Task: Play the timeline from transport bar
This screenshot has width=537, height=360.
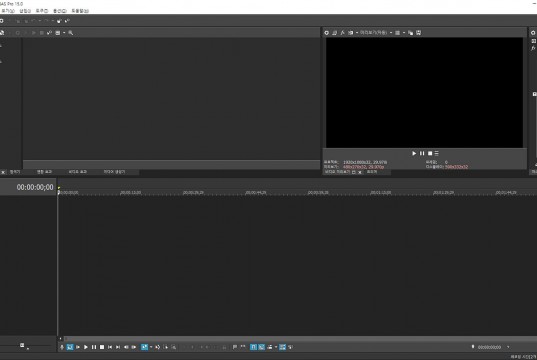Action: (x=86, y=347)
